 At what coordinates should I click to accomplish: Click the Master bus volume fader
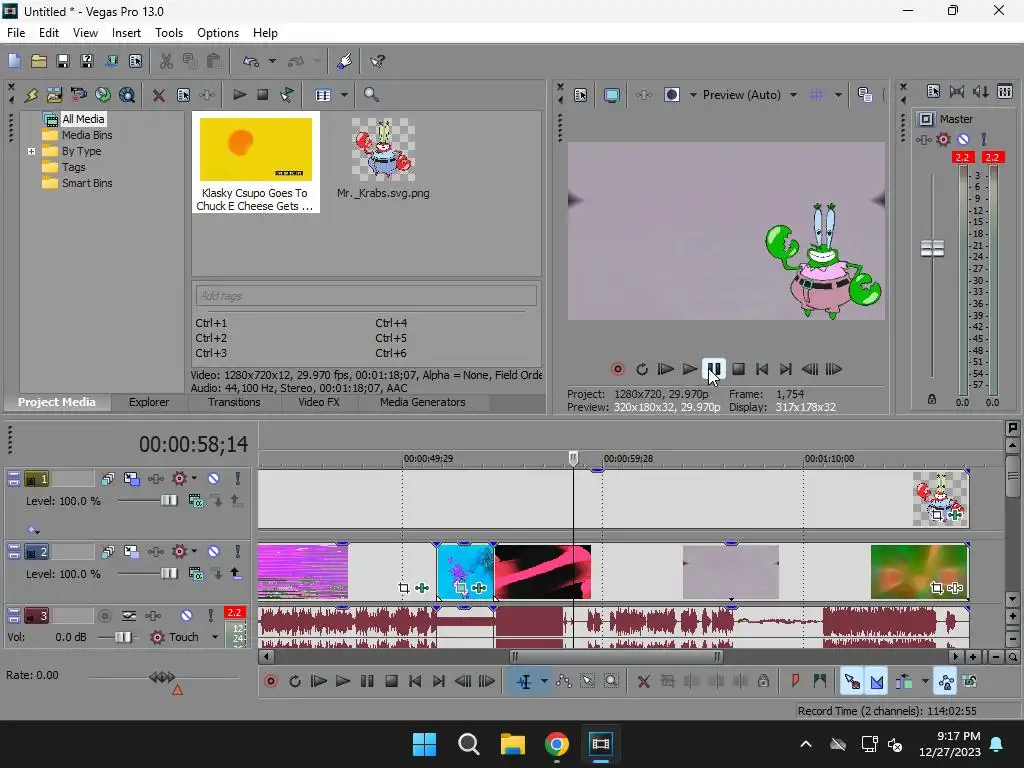point(932,248)
